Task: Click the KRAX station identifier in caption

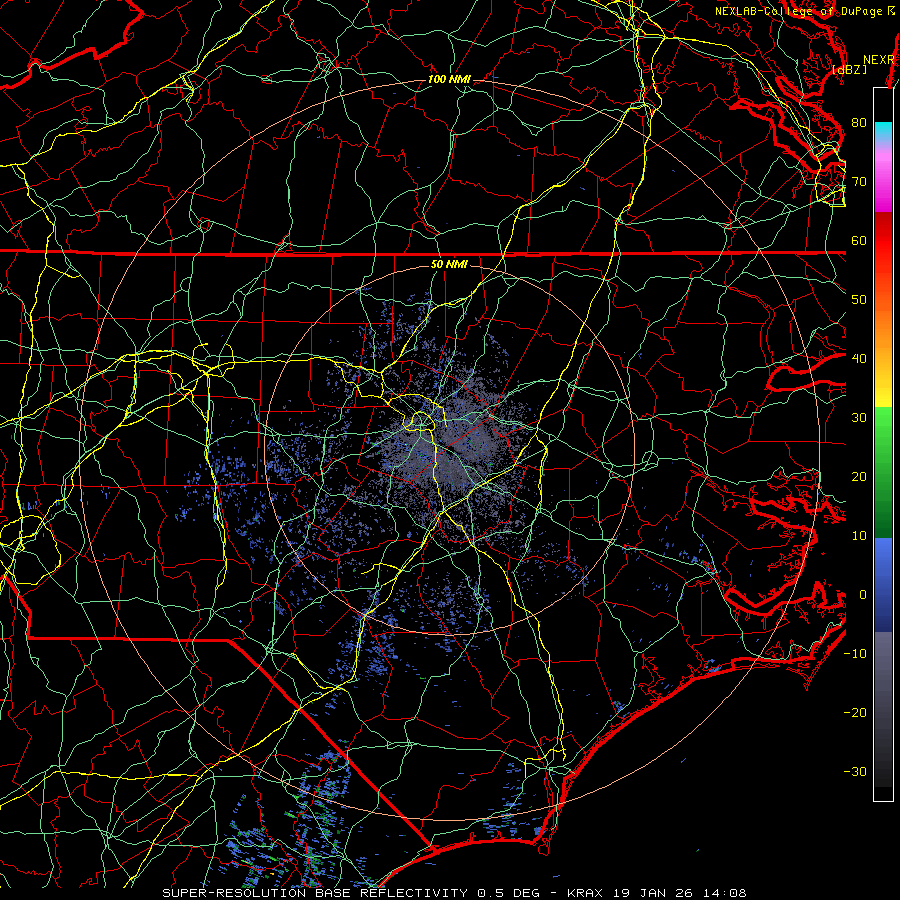Action: point(586,893)
